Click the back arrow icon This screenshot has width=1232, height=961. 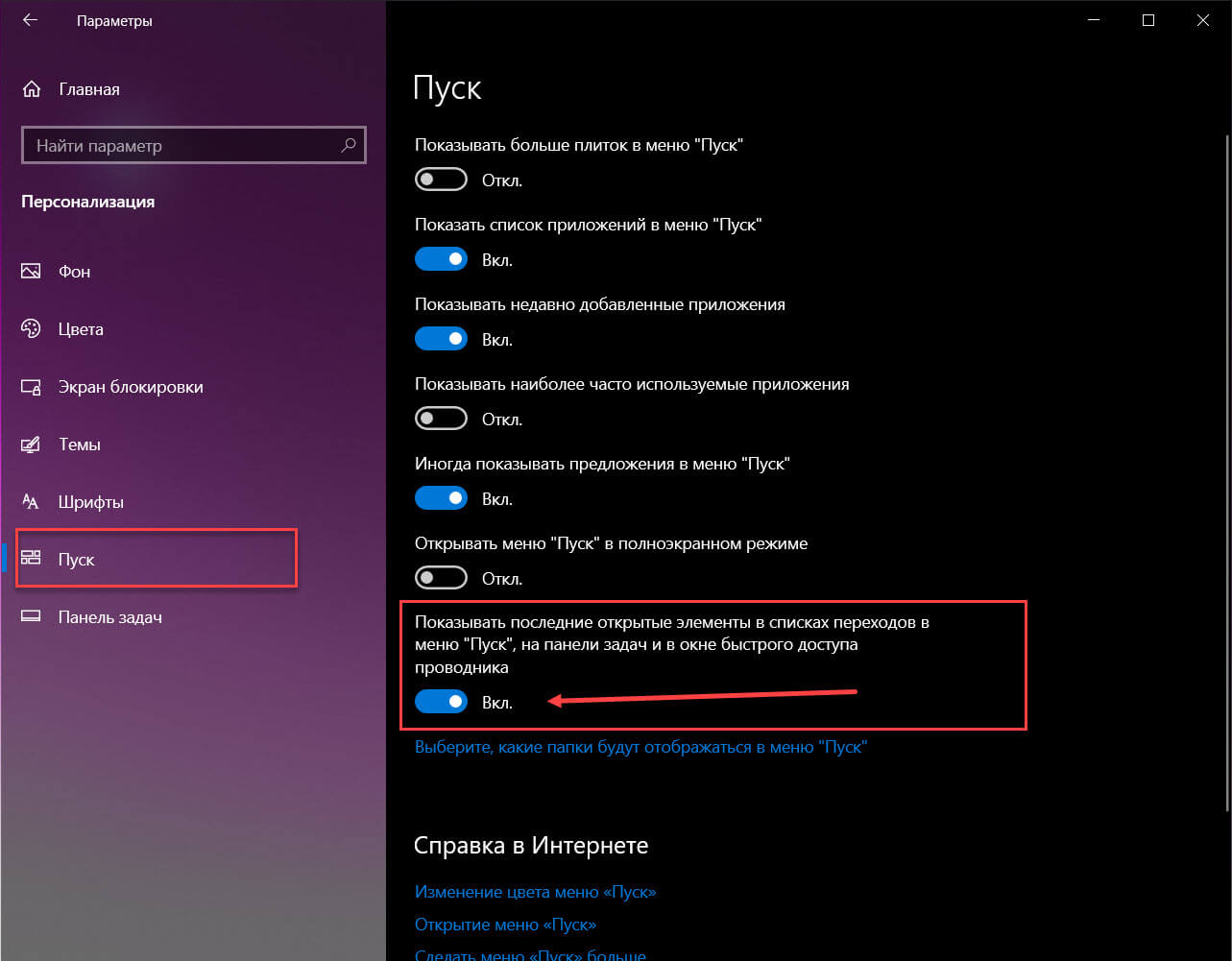pos(31,20)
